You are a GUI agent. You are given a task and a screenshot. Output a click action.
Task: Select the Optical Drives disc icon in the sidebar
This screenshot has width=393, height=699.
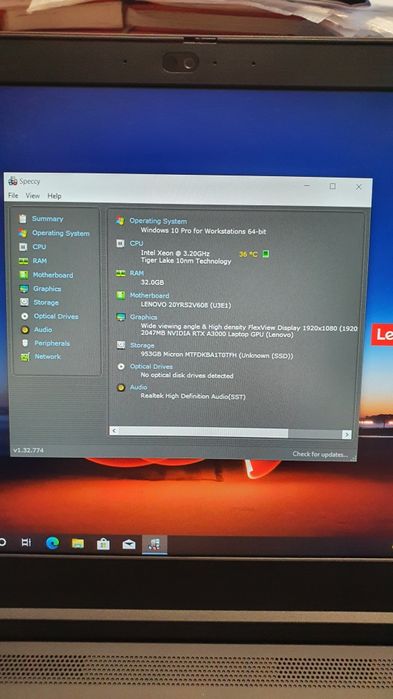25,316
